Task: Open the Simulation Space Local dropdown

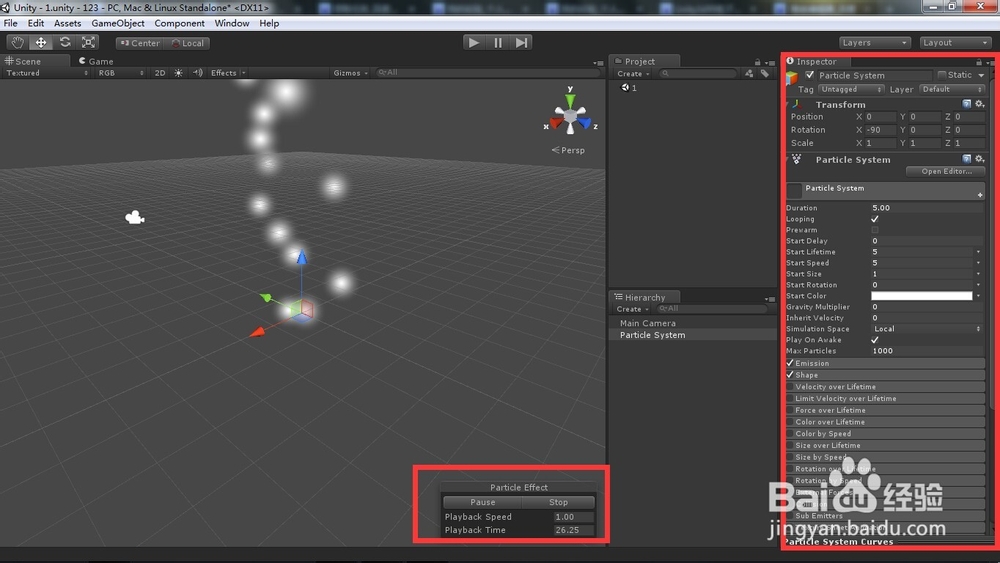Action: [x=926, y=329]
